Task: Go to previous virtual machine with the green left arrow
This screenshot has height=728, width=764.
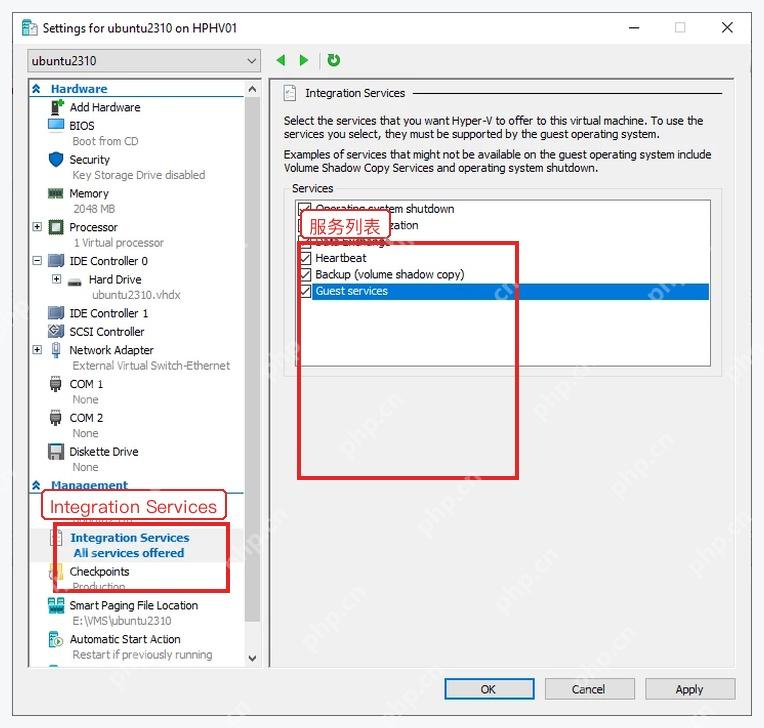Action: [x=281, y=60]
